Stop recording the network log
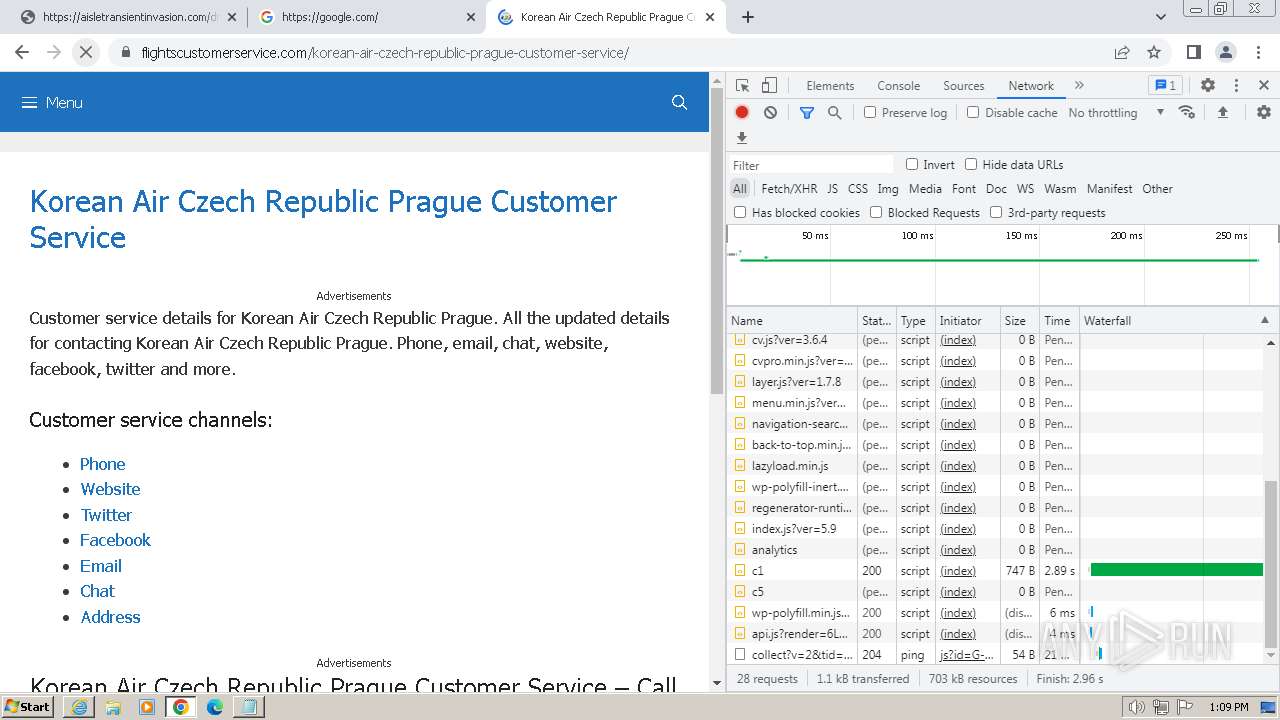Screen dimensions: 1280x720 coord(742,113)
